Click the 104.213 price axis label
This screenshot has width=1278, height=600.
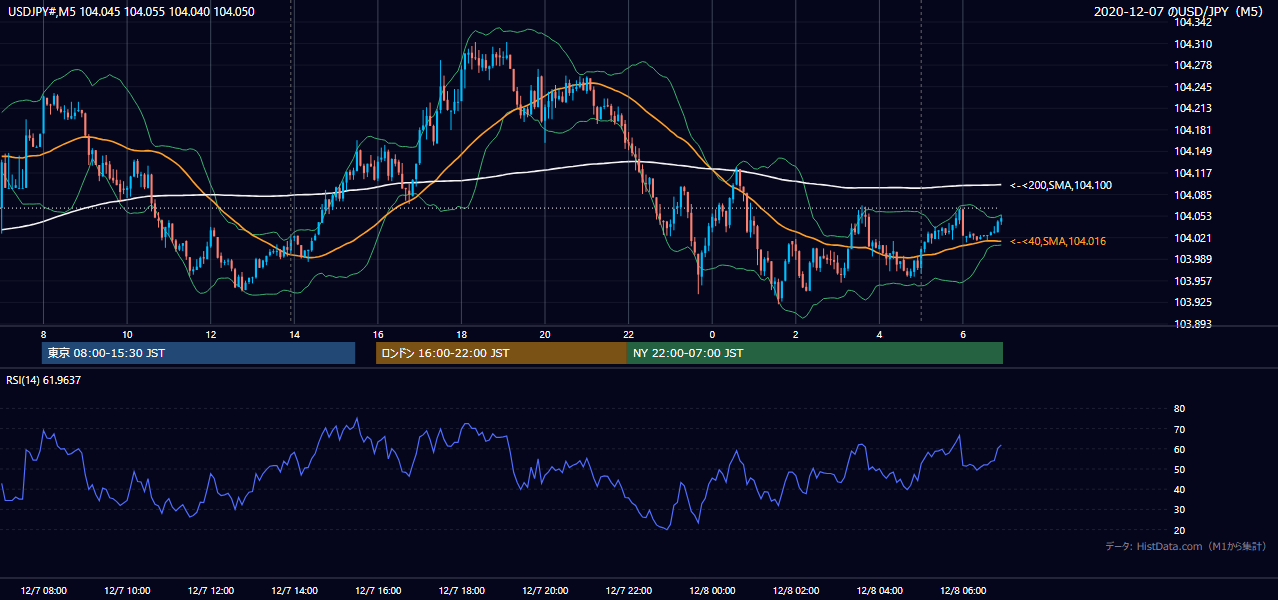(1193, 108)
